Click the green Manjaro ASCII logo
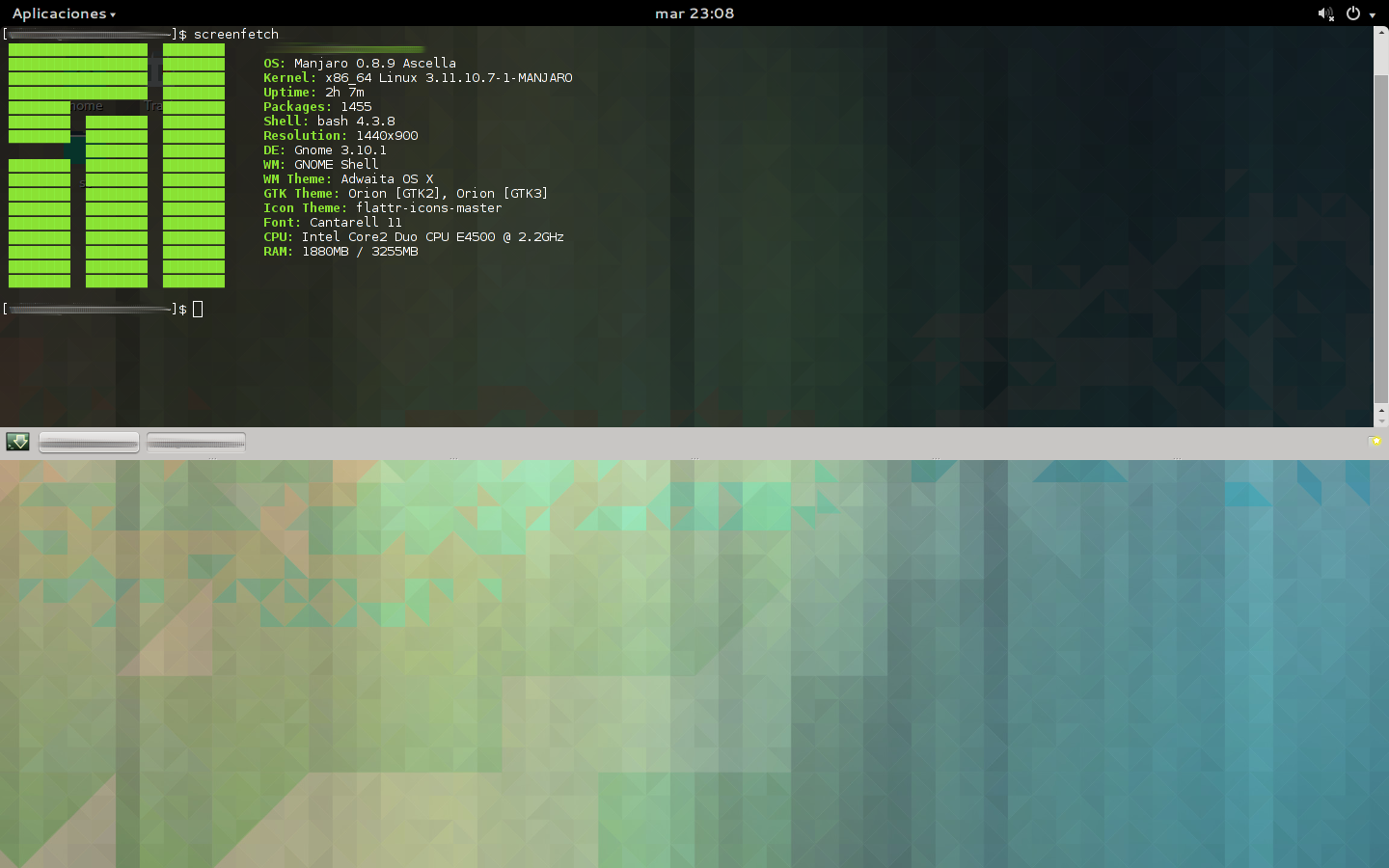Viewport: 1389px width, 868px height. click(116, 165)
